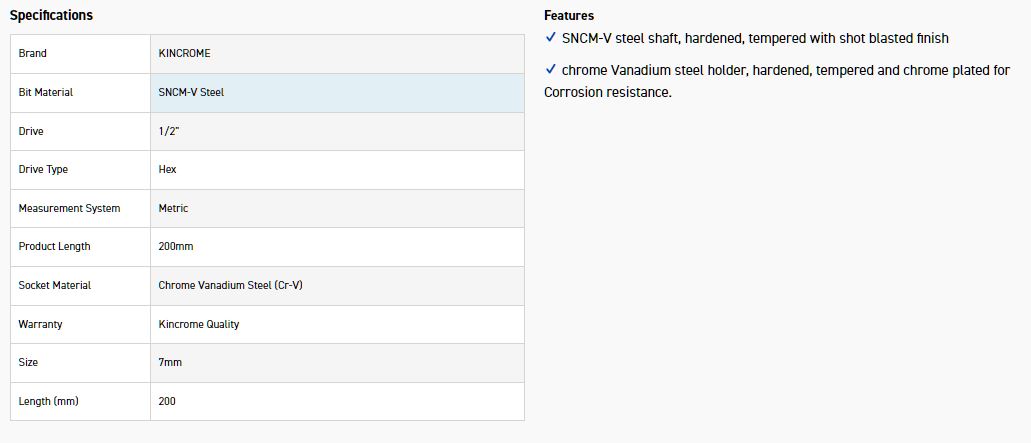1031x443 pixels.
Task: Click the checkmark beside chrome Vanadium holder feature
Action: [x=551, y=70]
